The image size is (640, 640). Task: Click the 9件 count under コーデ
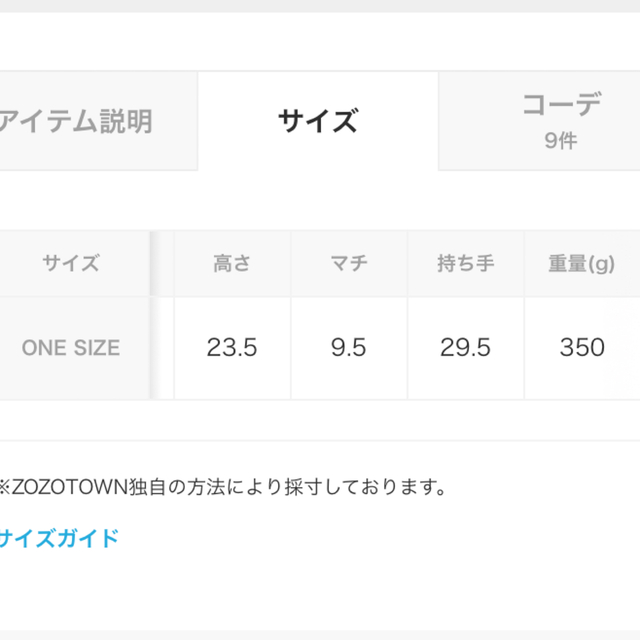[x=561, y=141]
